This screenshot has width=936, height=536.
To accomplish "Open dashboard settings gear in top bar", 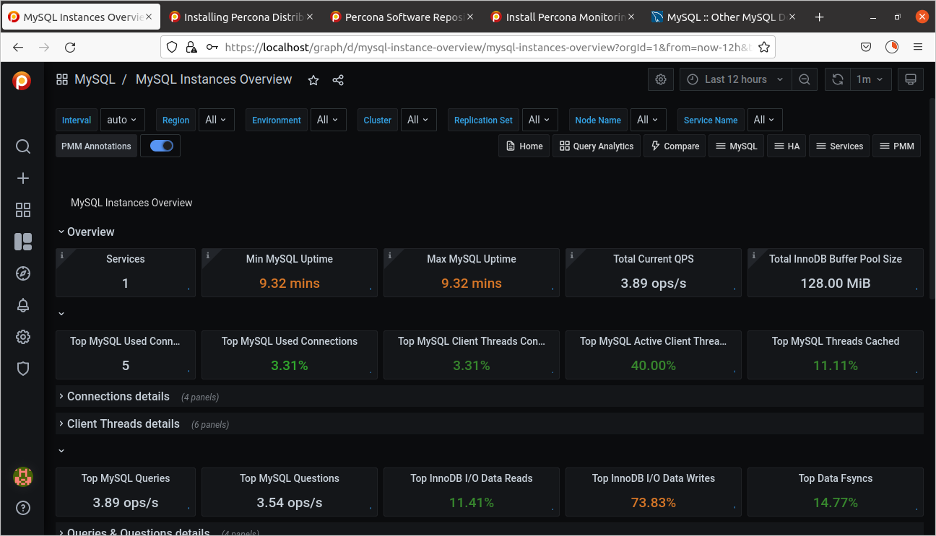I will pyautogui.click(x=660, y=80).
